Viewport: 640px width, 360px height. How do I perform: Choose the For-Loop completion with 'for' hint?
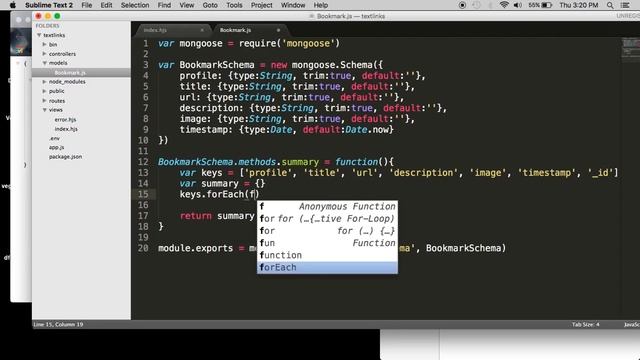coord(327,219)
